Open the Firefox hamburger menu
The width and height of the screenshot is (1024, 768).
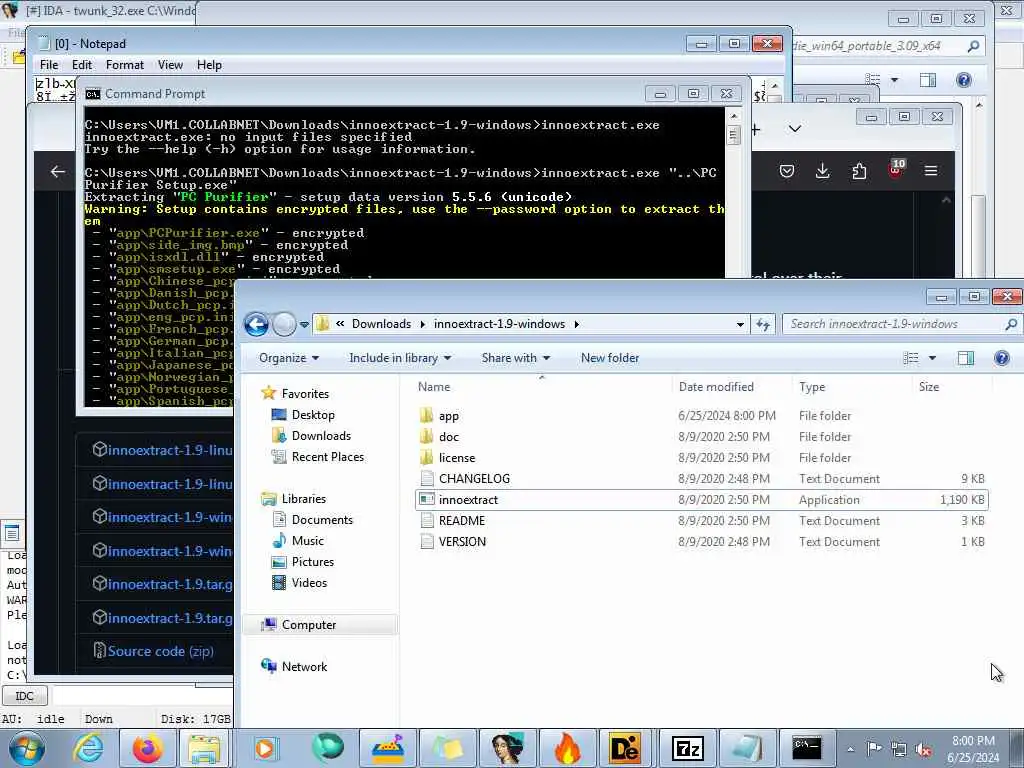(931, 171)
